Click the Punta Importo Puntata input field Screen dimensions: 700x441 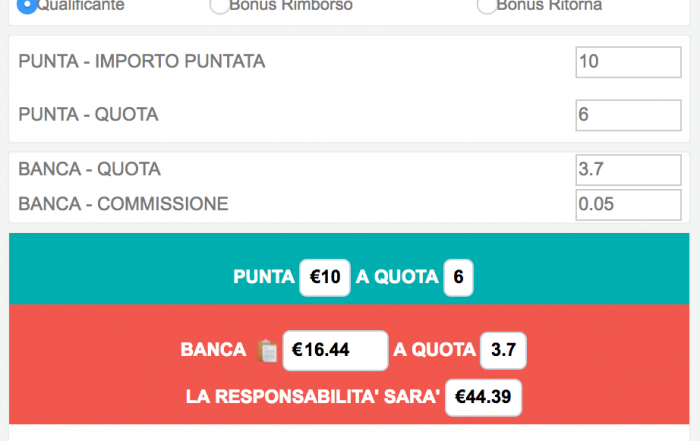point(628,62)
